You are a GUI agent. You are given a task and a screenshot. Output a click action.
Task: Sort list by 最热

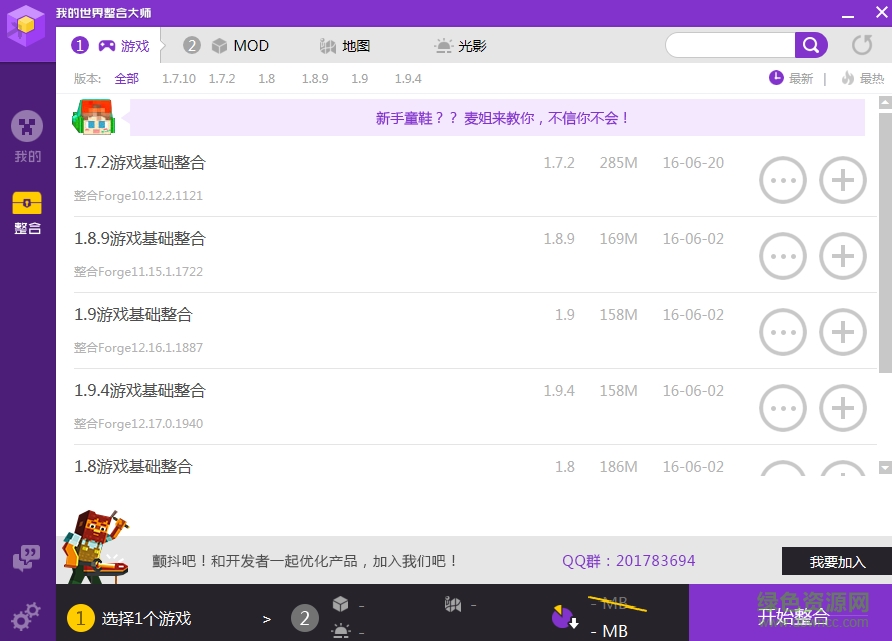click(868, 78)
